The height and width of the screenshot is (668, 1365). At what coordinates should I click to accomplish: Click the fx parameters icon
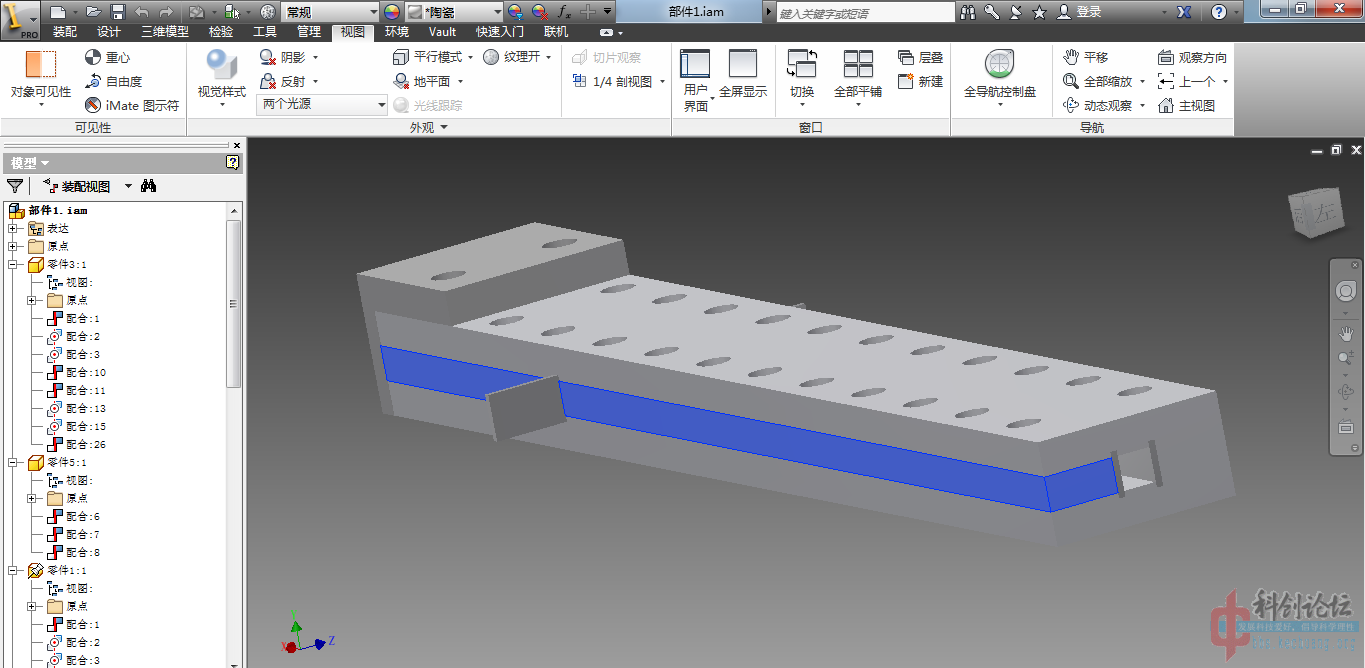563,12
